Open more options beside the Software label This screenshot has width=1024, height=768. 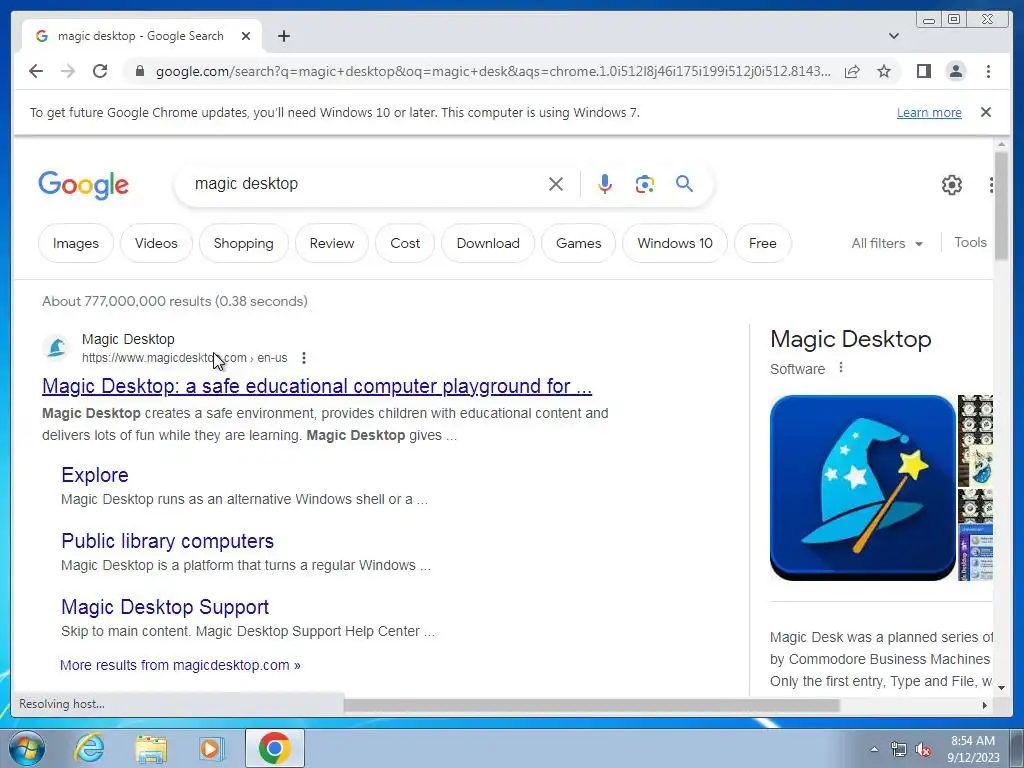point(840,368)
